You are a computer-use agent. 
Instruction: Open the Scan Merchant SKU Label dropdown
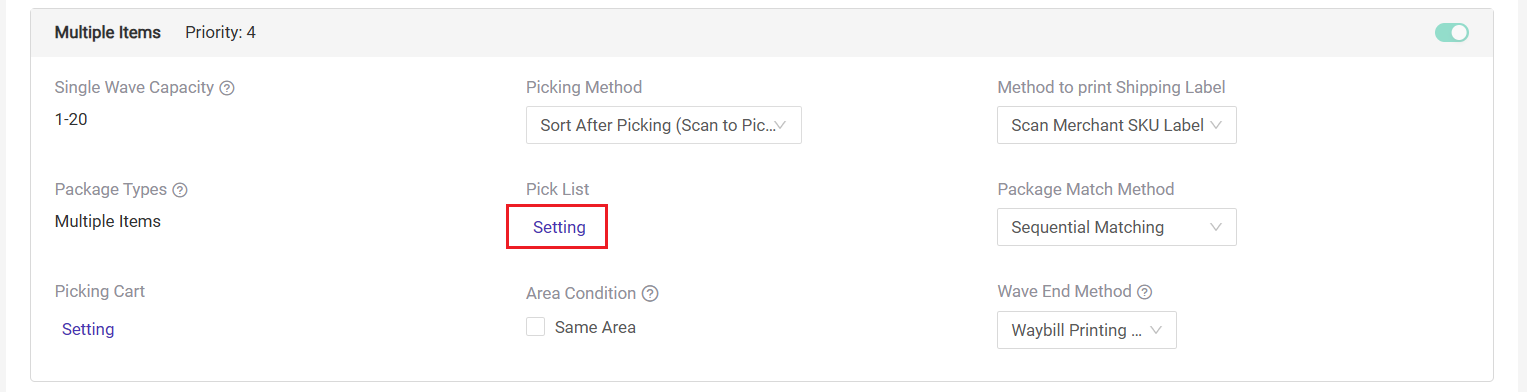point(1117,125)
